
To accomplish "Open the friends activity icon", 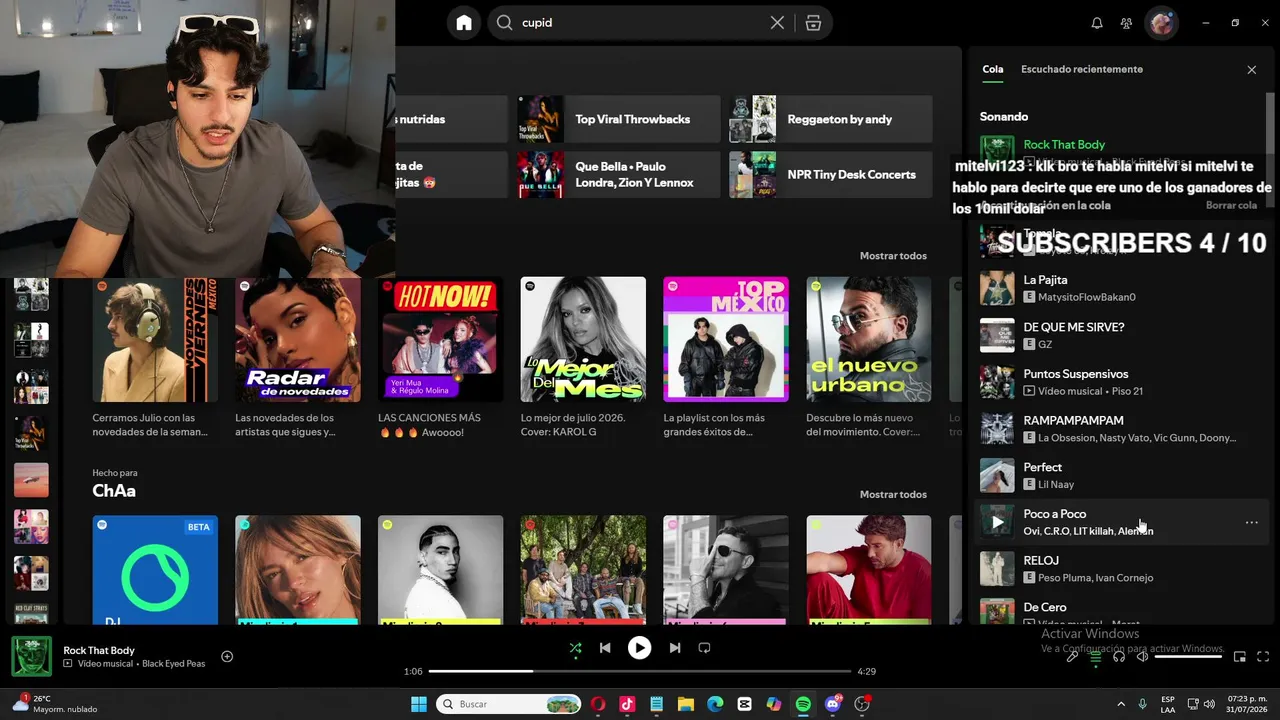I will tap(1126, 23).
